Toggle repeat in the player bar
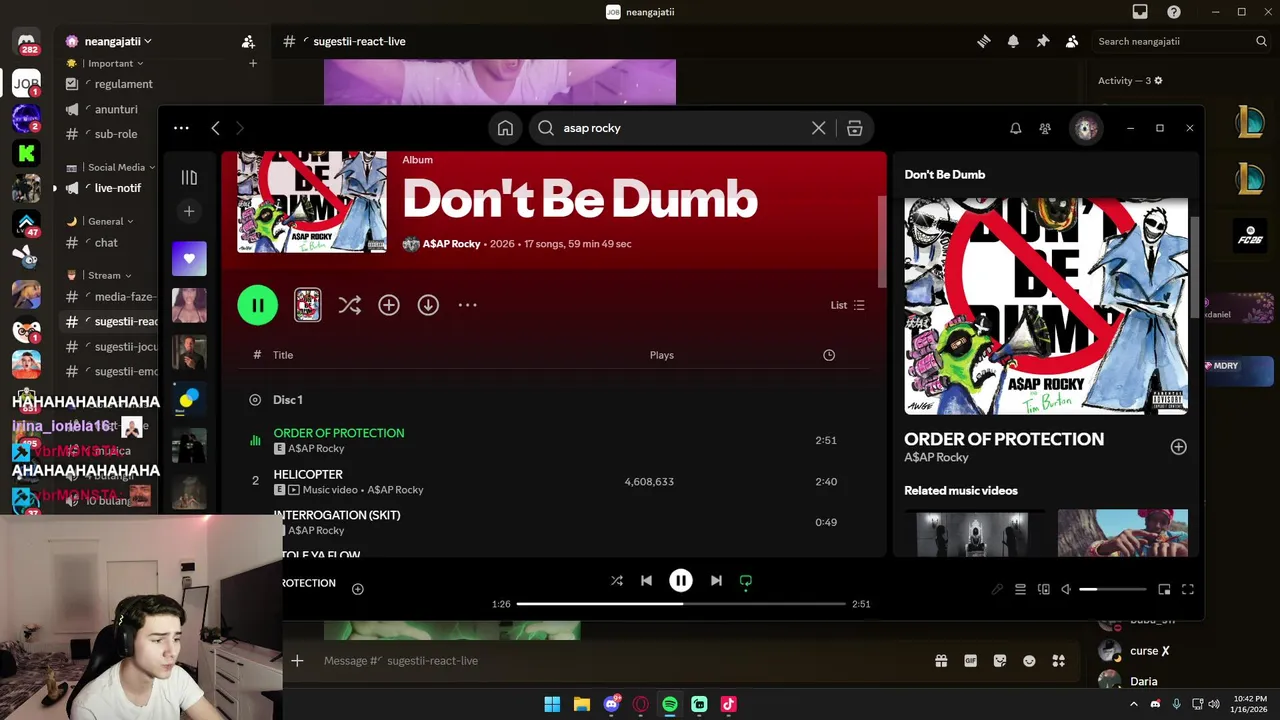 [745, 581]
